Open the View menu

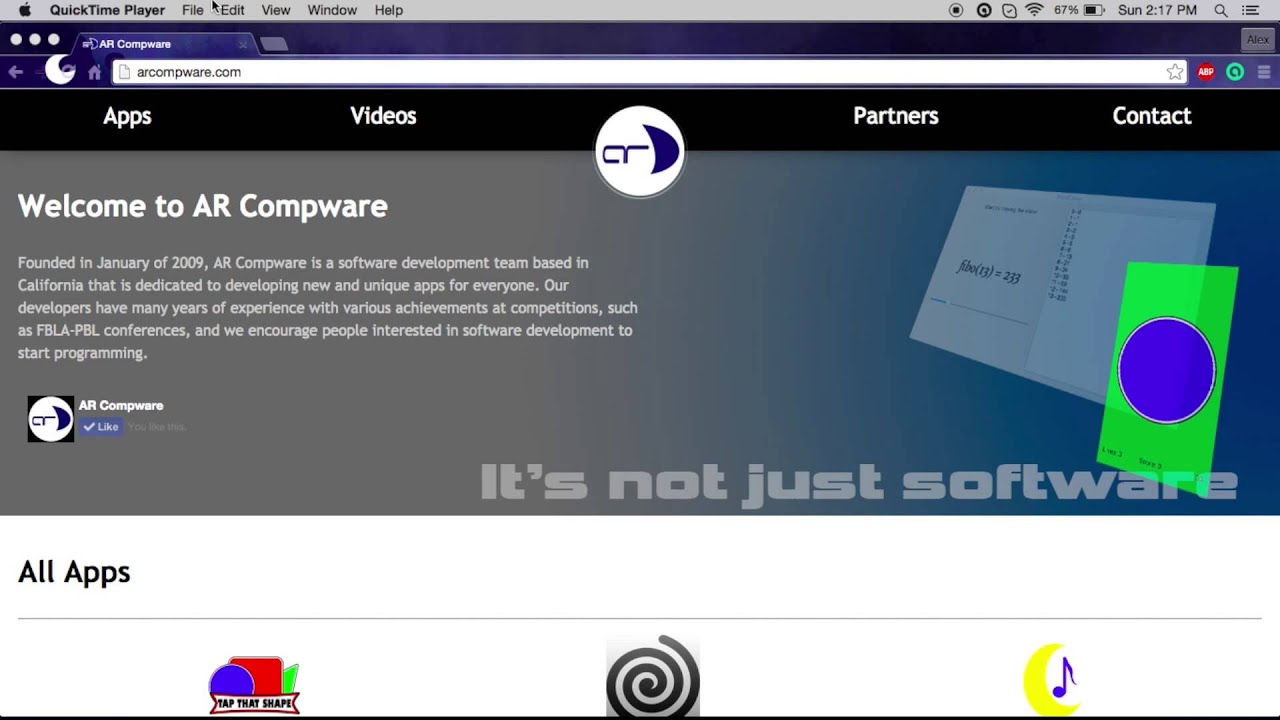coord(276,10)
